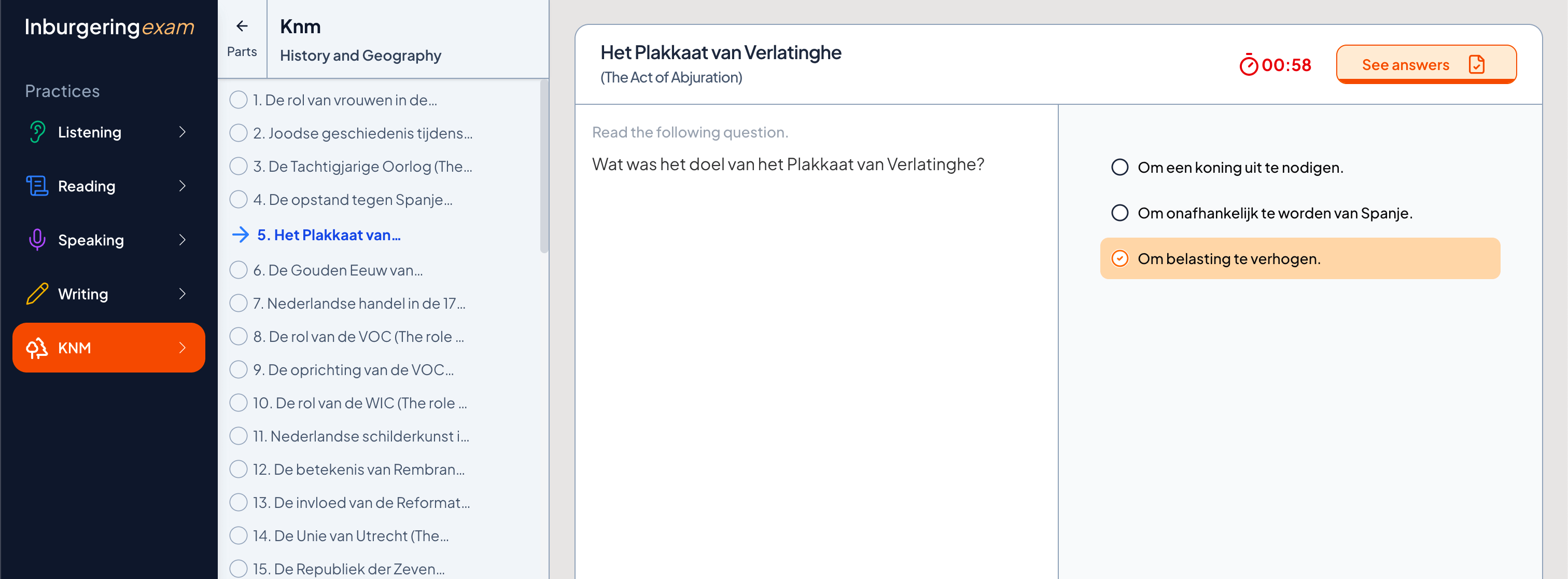The image size is (1568, 579).
Task: Select 'Om belasting te verhogen' option
Action: point(1299,259)
